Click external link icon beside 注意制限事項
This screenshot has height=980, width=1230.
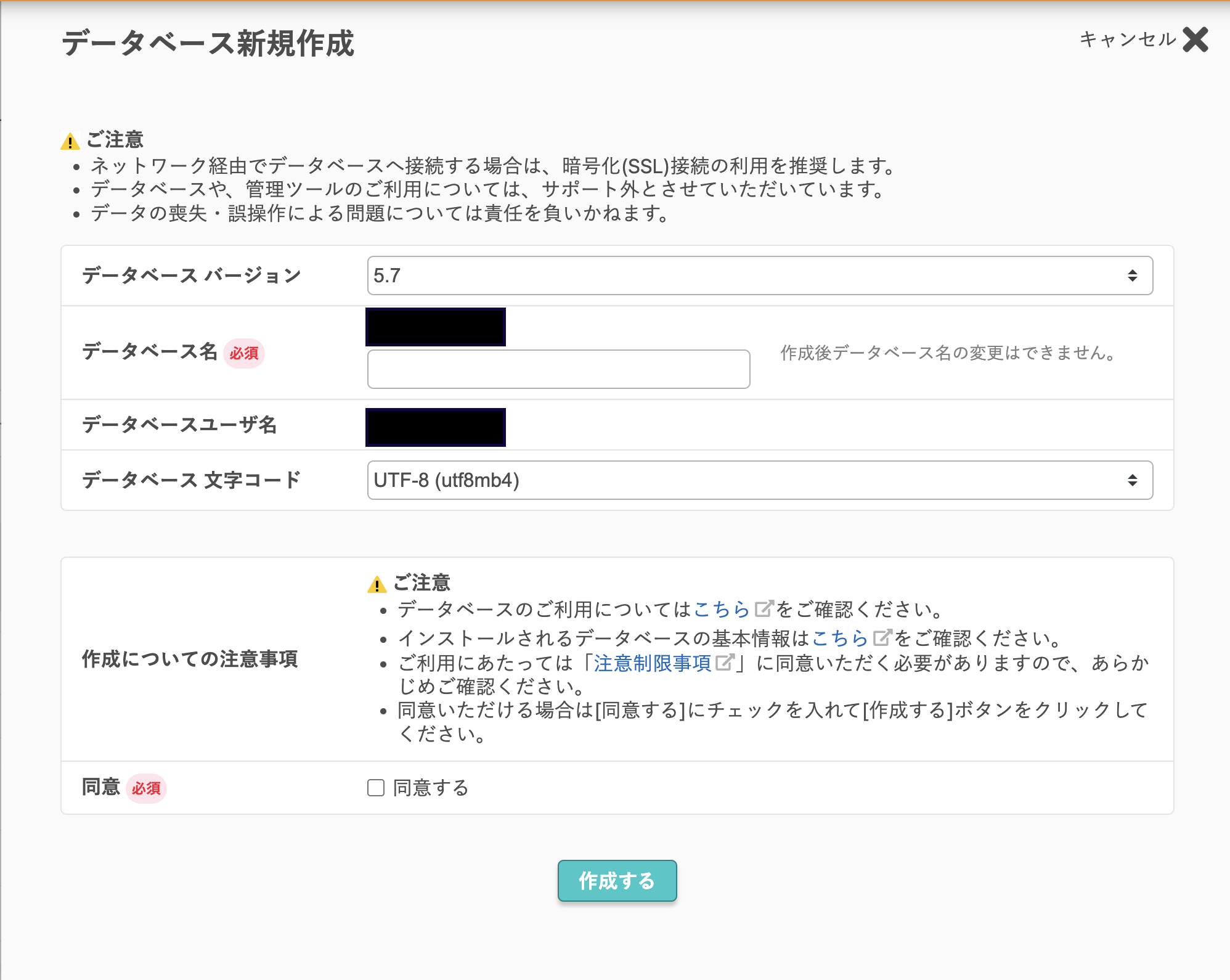725,663
